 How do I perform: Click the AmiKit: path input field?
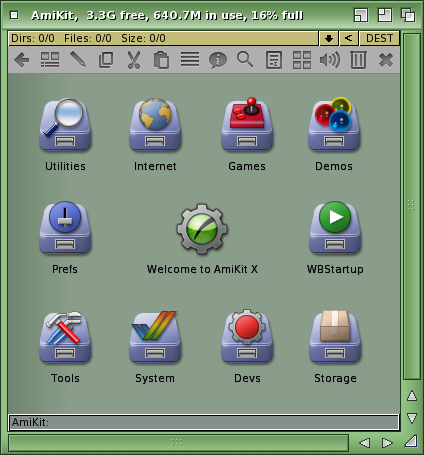tap(204, 422)
